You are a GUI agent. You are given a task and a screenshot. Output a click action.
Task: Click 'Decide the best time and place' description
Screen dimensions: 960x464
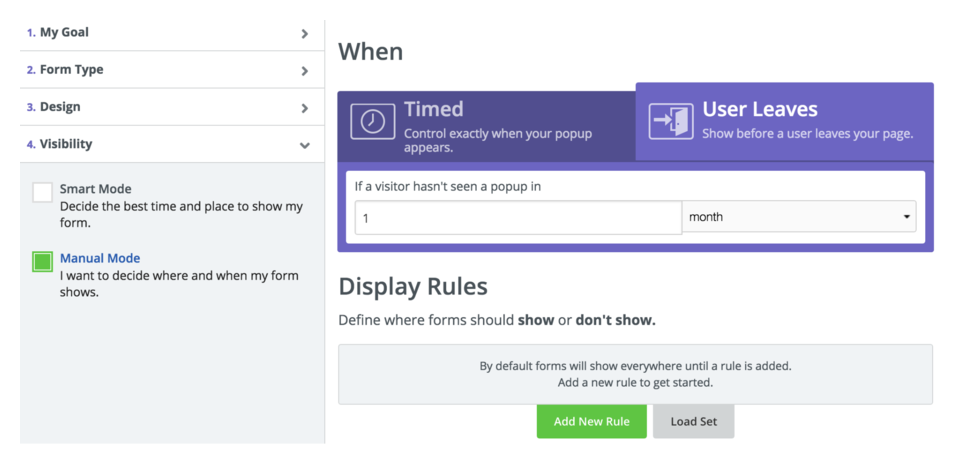181,215
